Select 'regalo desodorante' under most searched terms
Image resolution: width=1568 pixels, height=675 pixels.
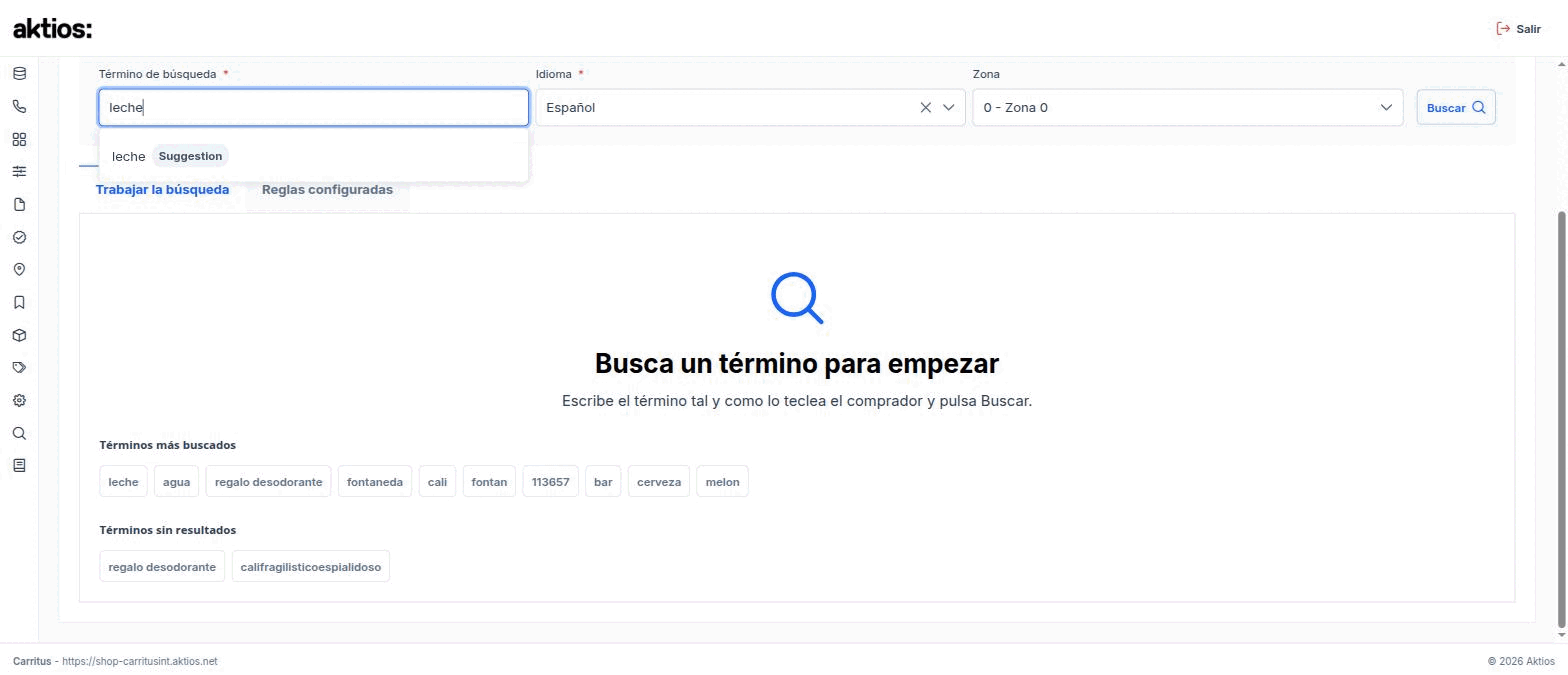click(268, 482)
